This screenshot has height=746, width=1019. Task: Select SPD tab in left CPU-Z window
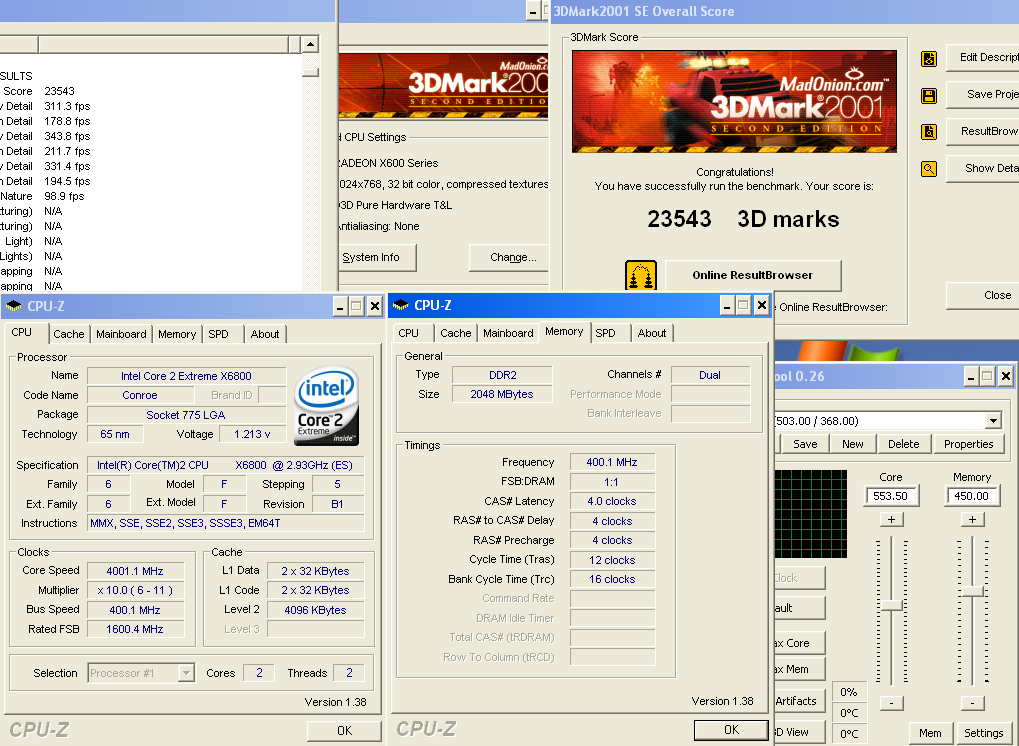218,334
